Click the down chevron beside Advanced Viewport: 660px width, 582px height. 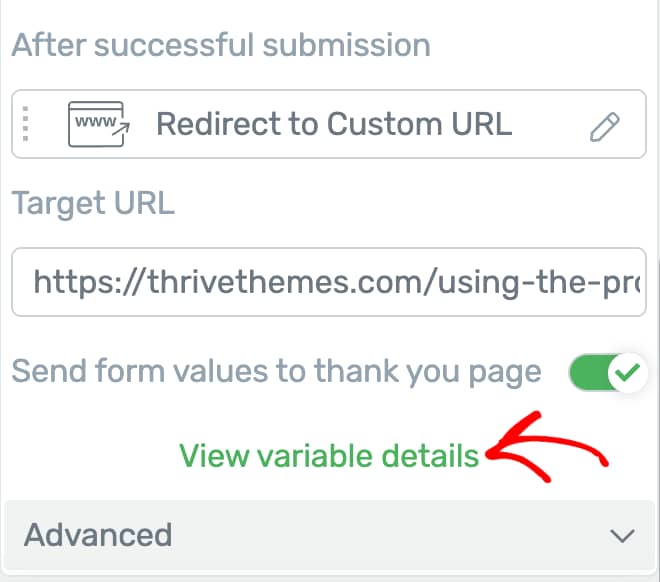pyautogui.click(x=622, y=536)
